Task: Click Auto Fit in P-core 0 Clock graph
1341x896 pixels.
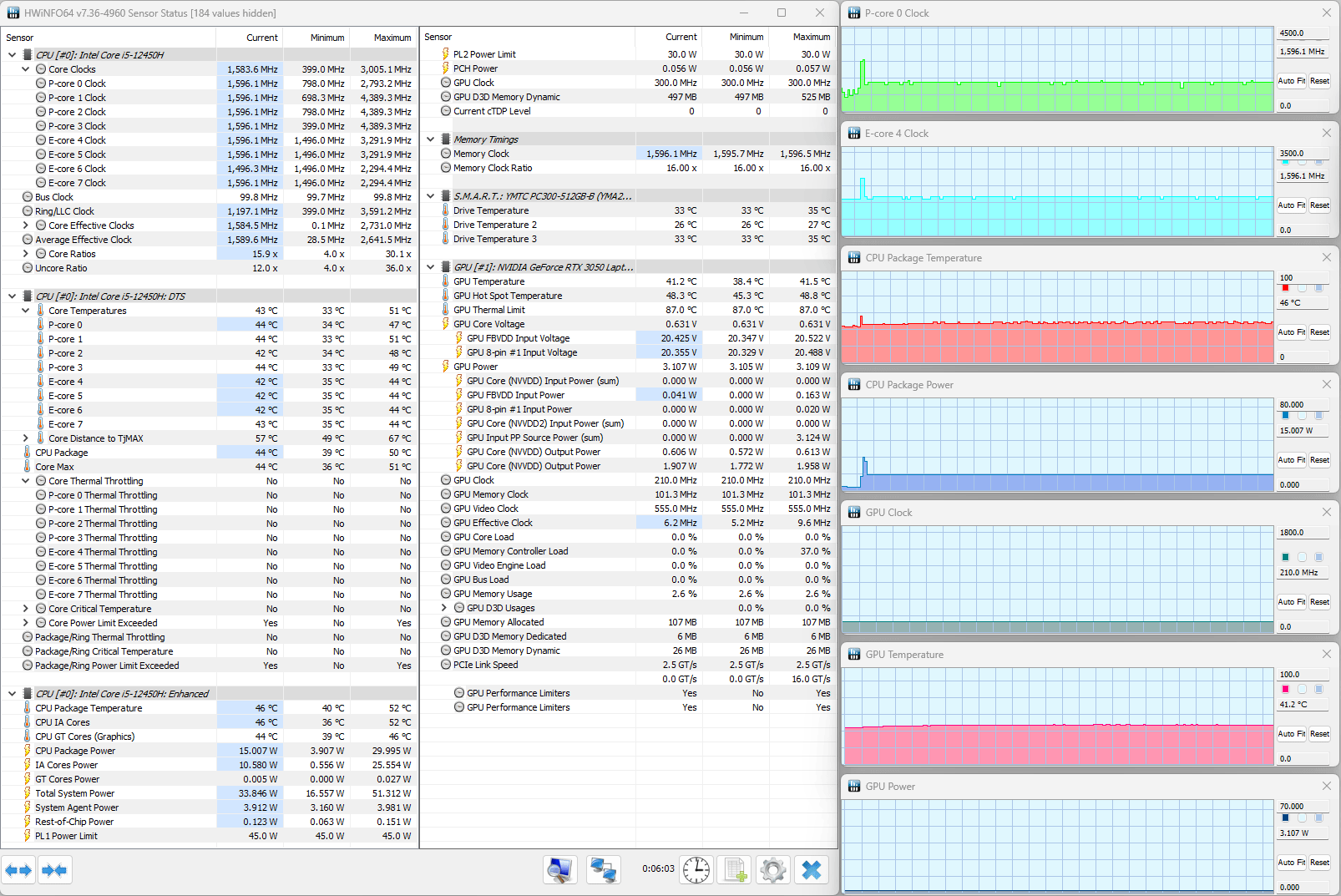Action: [x=1291, y=81]
